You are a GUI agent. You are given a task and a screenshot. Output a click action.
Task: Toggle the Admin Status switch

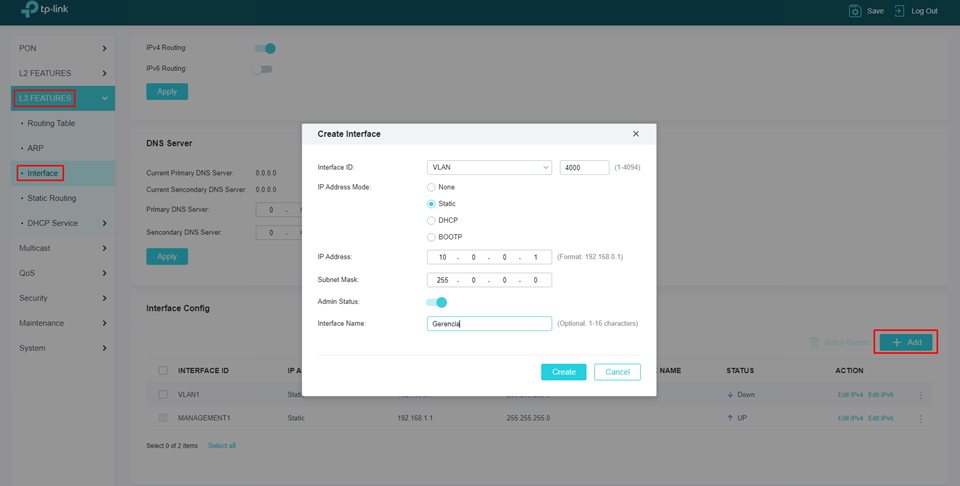tap(437, 302)
